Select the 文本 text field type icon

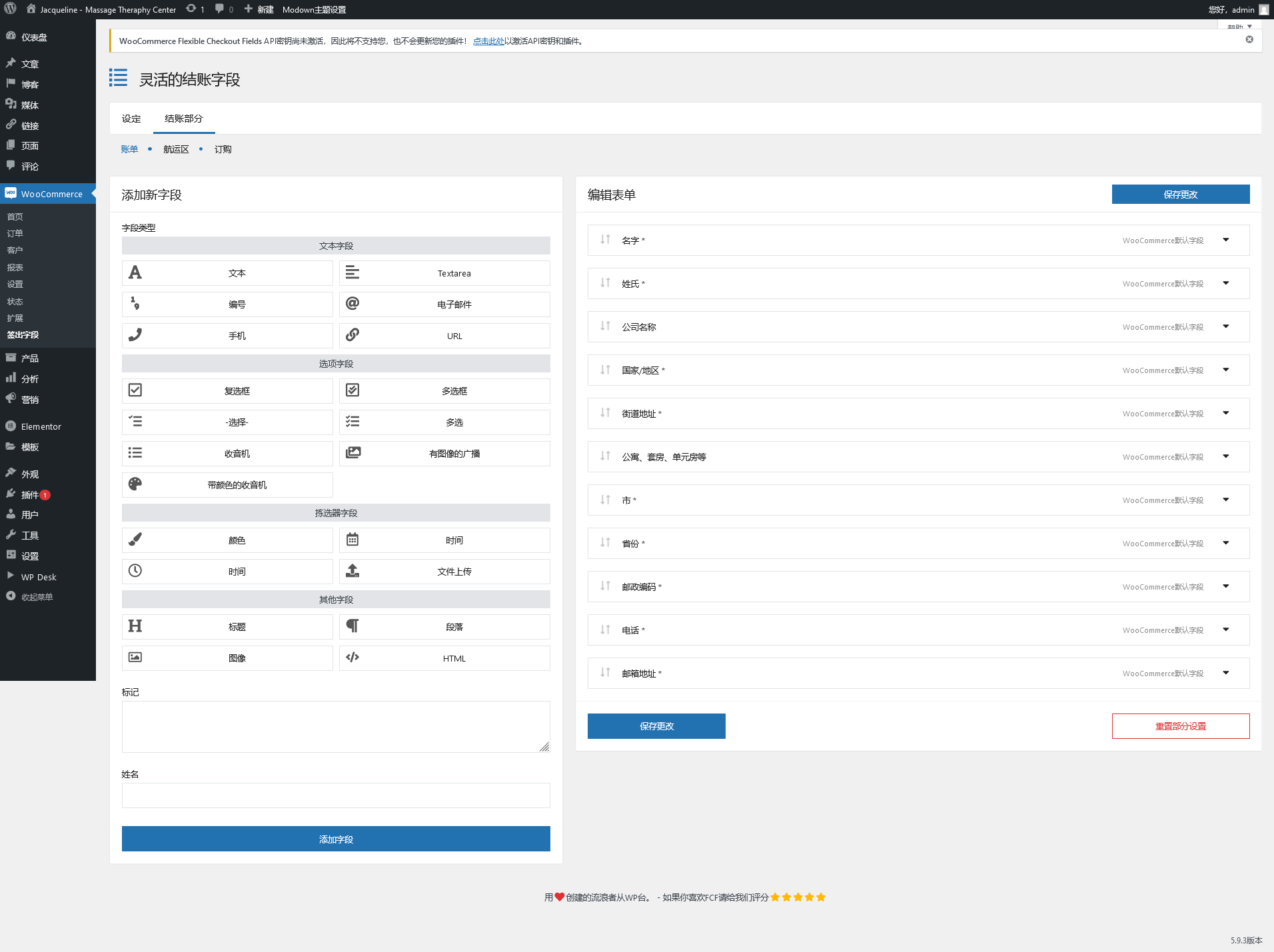(x=135, y=272)
